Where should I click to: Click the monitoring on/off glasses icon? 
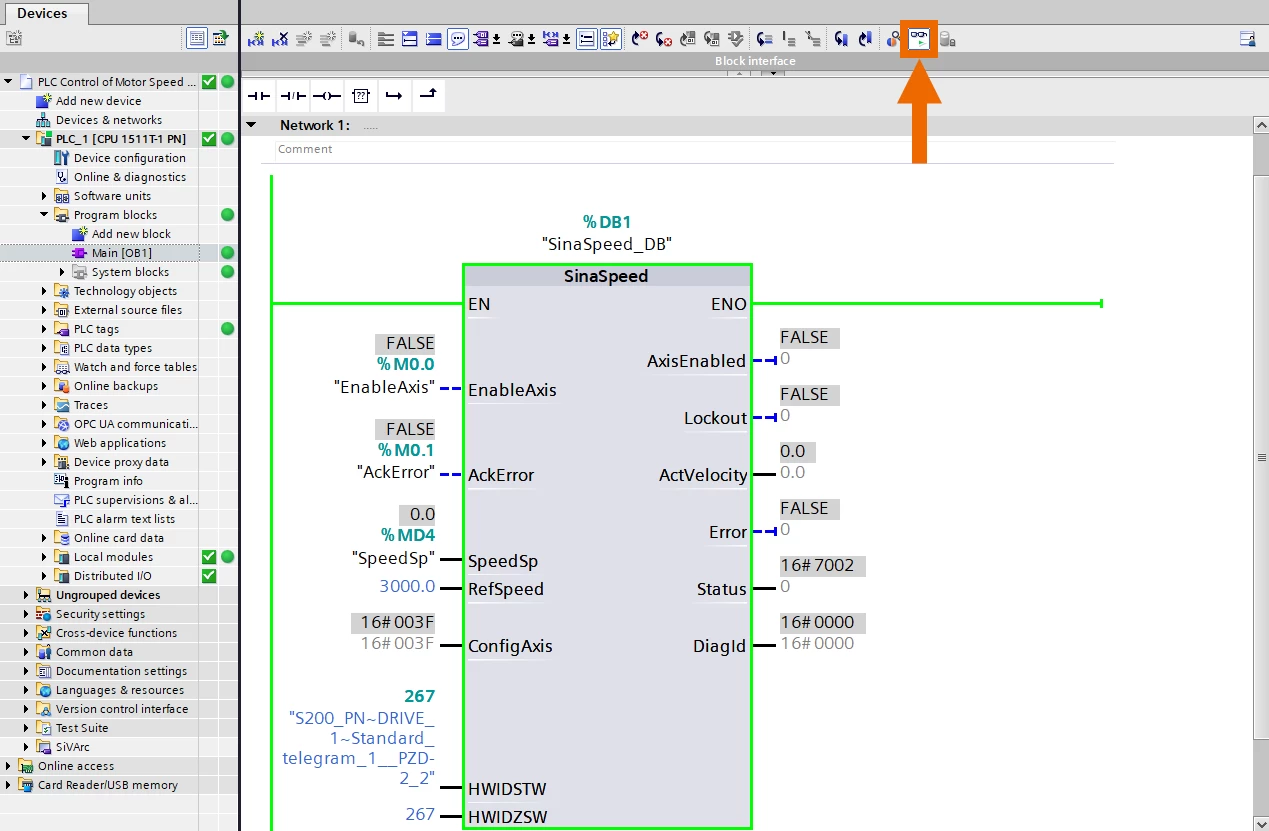[x=919, y=39]
